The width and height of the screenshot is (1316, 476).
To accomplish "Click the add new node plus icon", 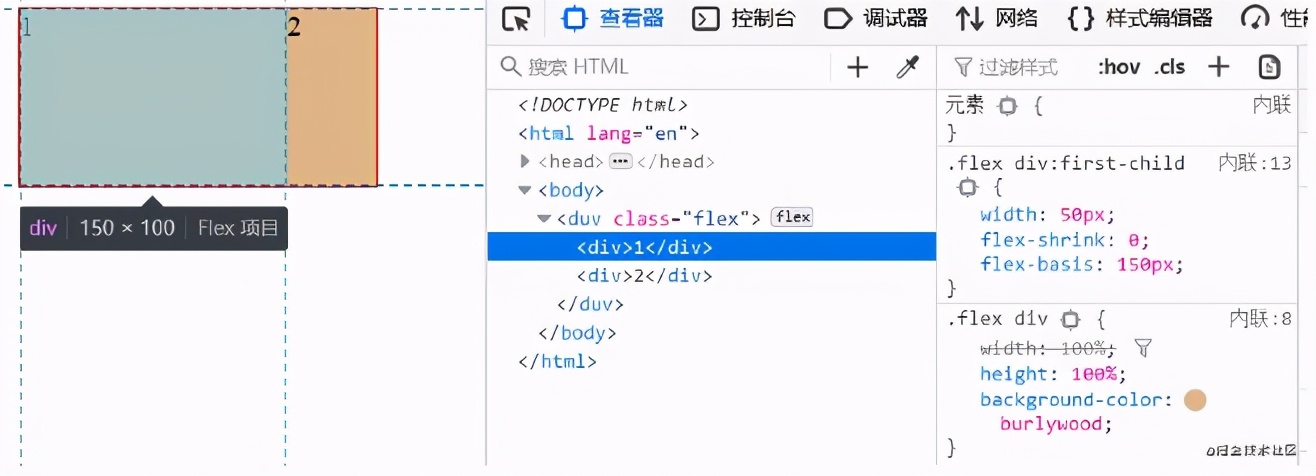I will 858,67.
